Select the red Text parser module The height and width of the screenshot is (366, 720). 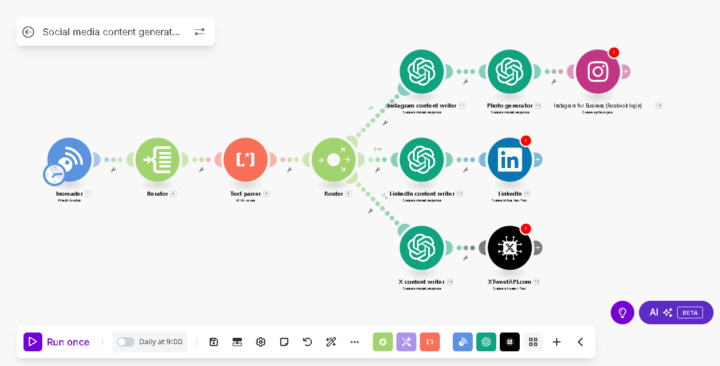pyautogui.click(x=246, y=160)
